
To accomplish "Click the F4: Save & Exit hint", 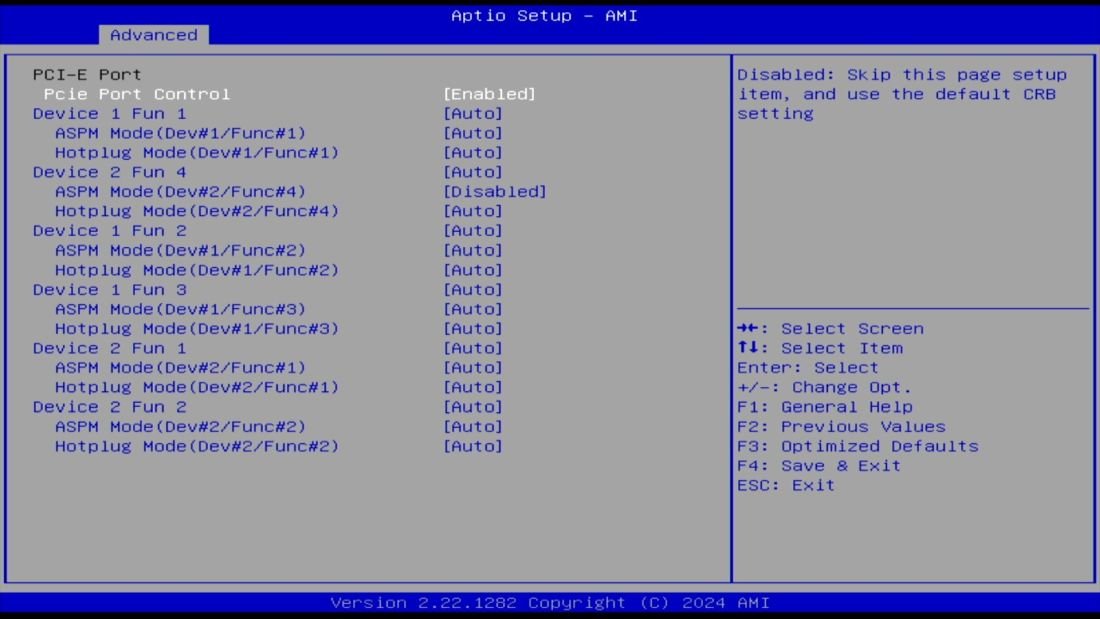I will pos(819,466).
